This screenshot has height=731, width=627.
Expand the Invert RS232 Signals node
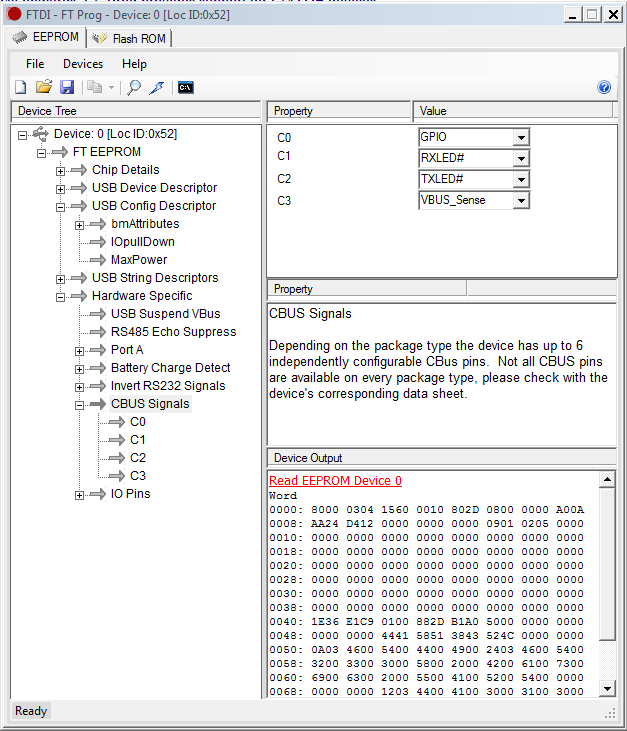80,387
